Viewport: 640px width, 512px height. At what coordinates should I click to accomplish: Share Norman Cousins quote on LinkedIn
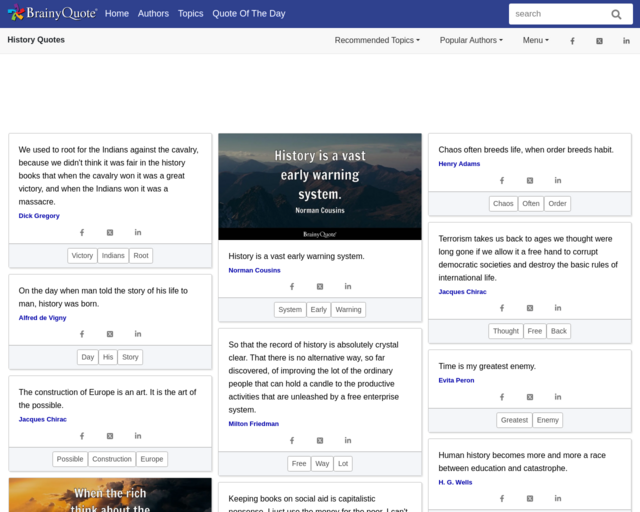click(348, 287)
